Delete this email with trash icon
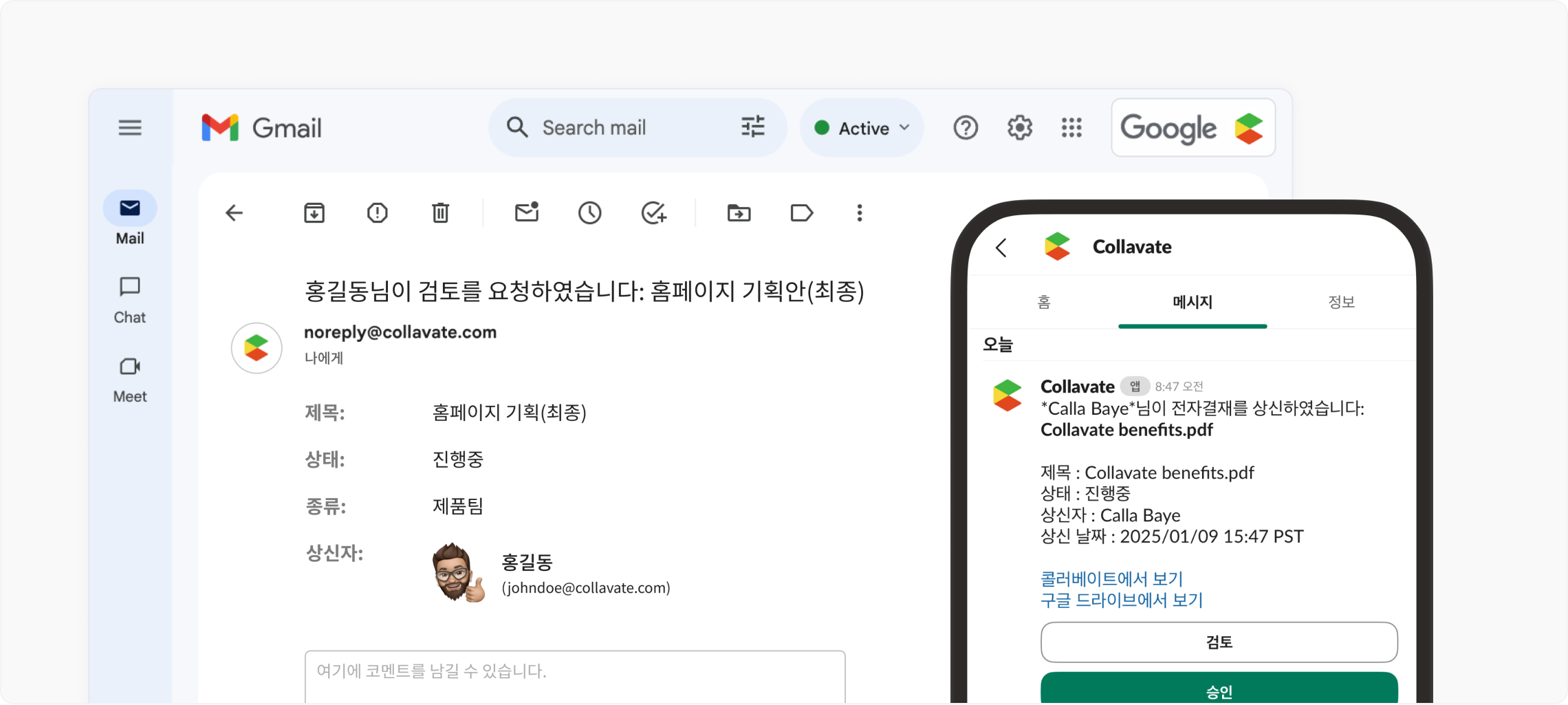Screen dimensions: 1568x705 click(x=441, y=213)
